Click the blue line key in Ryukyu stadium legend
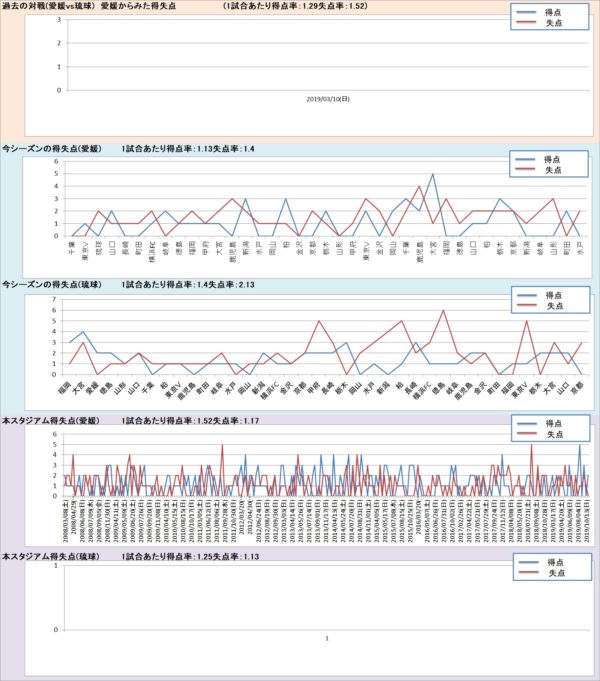Image resolution: width=600 pixels, height=681 pixels. (528, 562)
